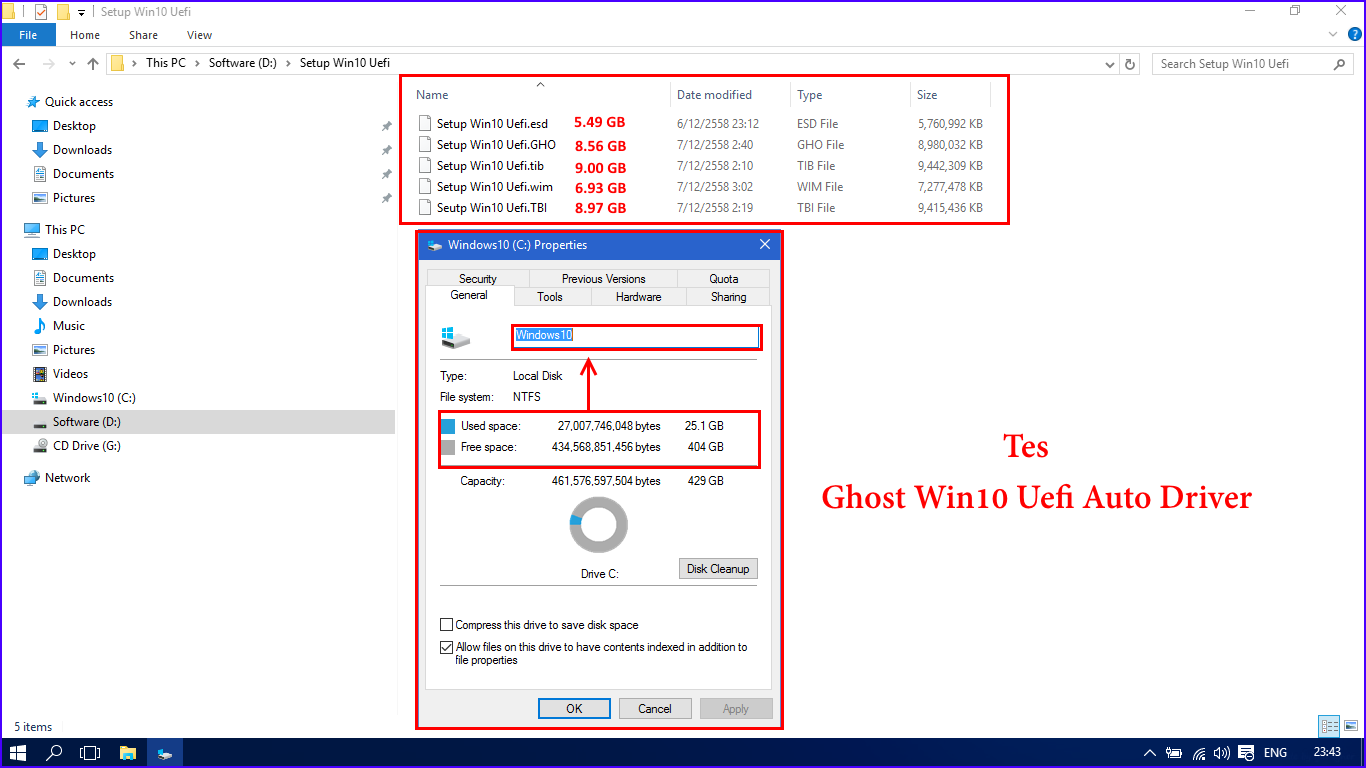The height and width of the screenshot is (768, 1366).
Task: Select Windows10 (C:) drive in sidebar
Action: point(94,398)
